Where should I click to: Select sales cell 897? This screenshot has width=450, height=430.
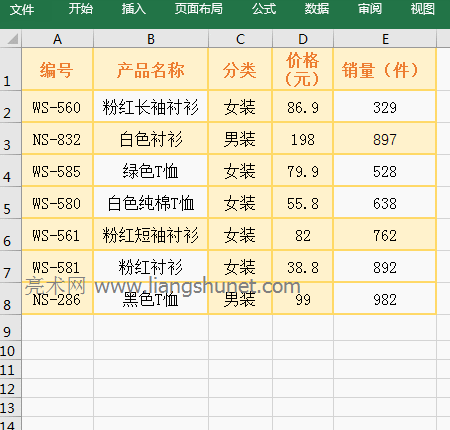pyautogui.click(x=385, y=139)
